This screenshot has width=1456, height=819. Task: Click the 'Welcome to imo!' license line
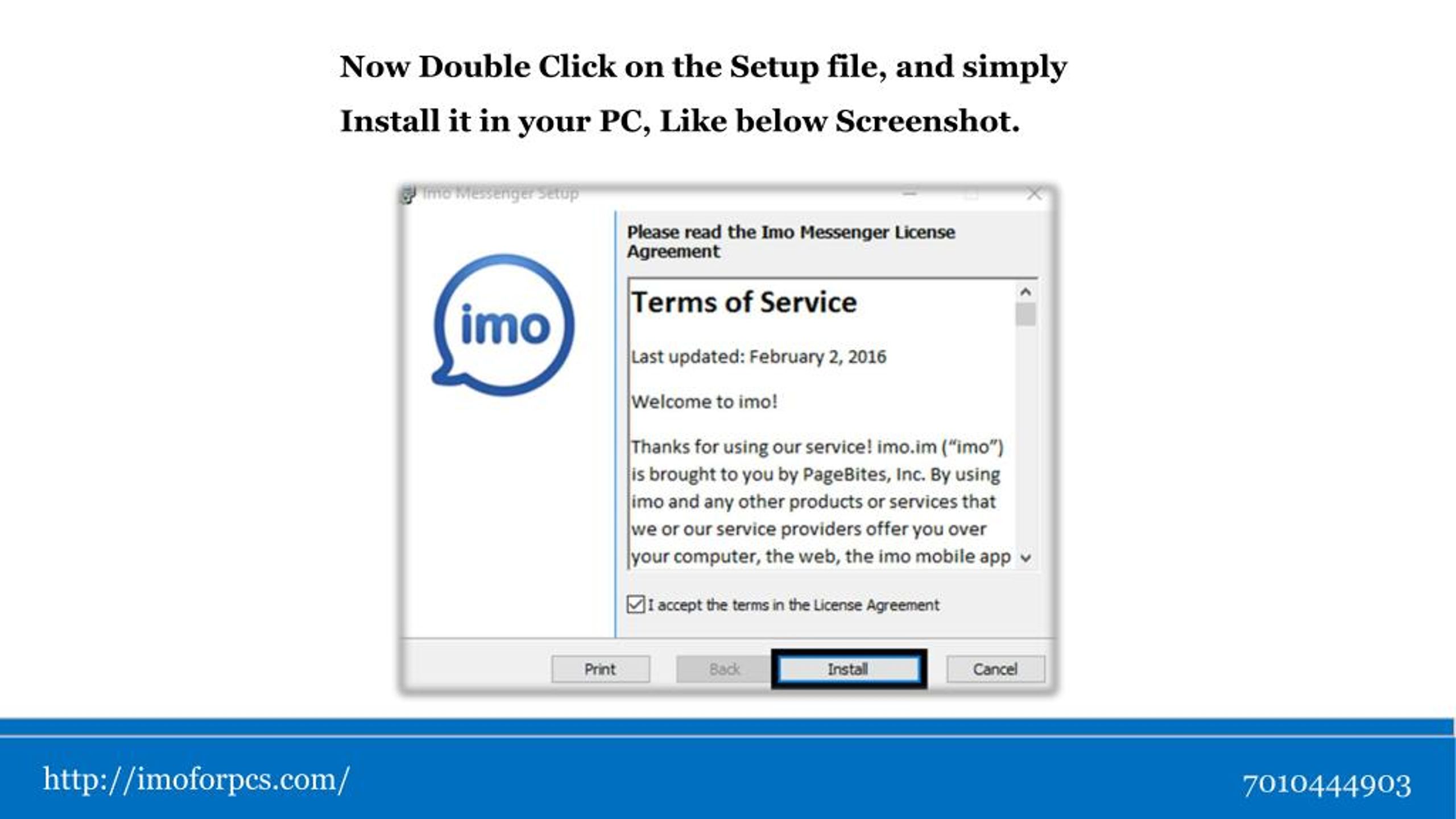704,402
